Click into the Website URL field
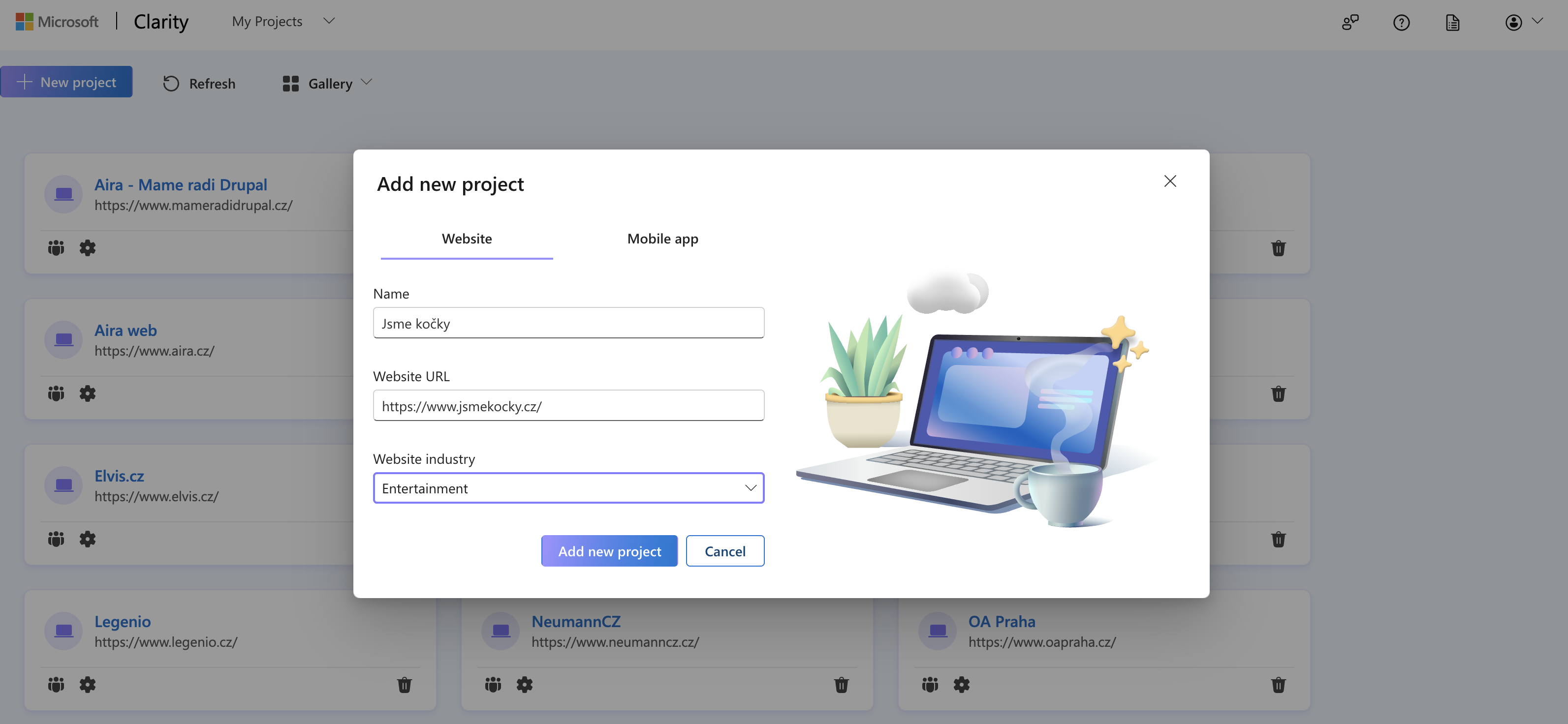The height and width of the screenshot is (724, 1568). (x=568, y=406)
